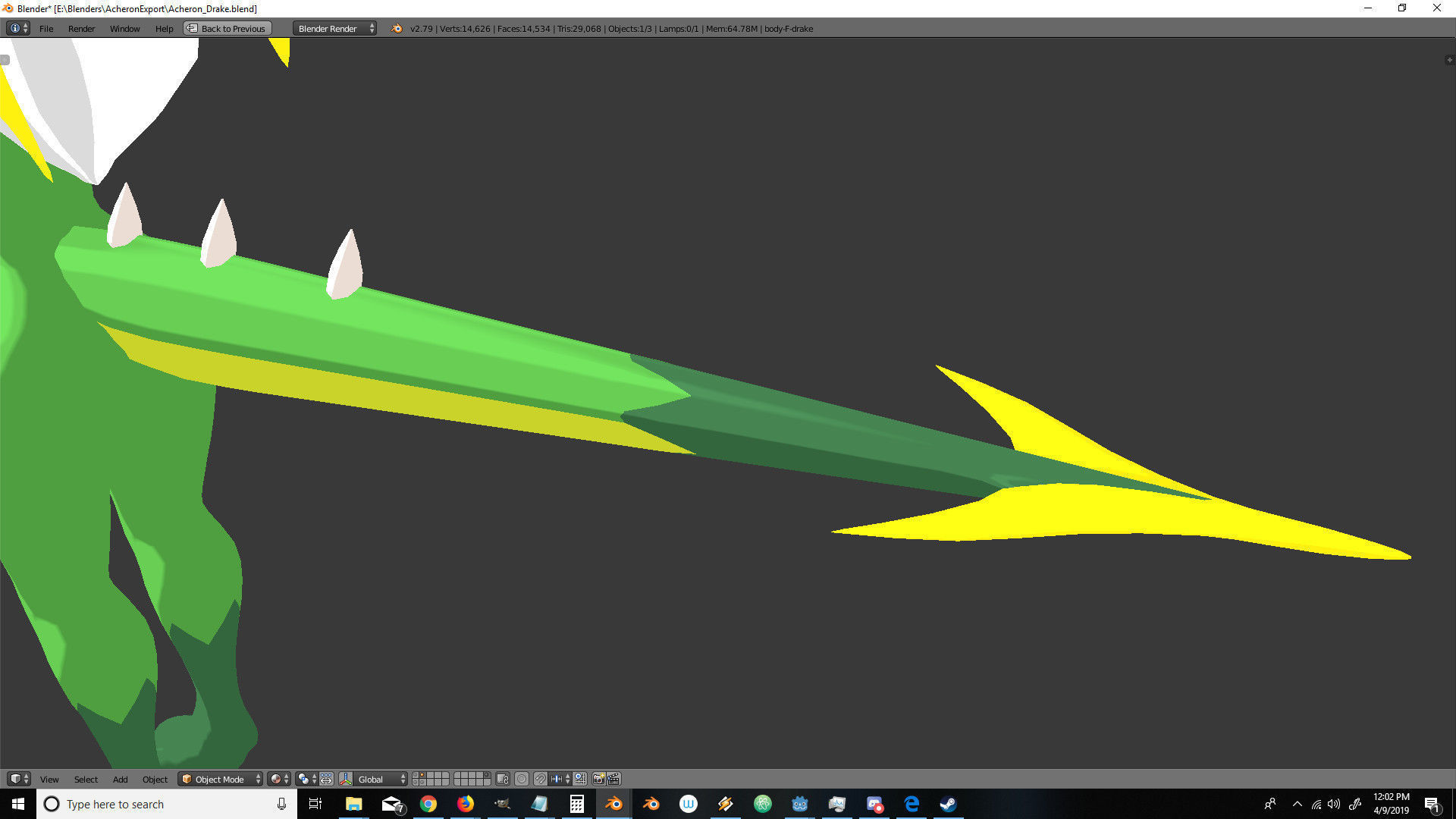Open the pivot point selector
This screenshot has width=1456, height=819.
[x=306, y=779]
